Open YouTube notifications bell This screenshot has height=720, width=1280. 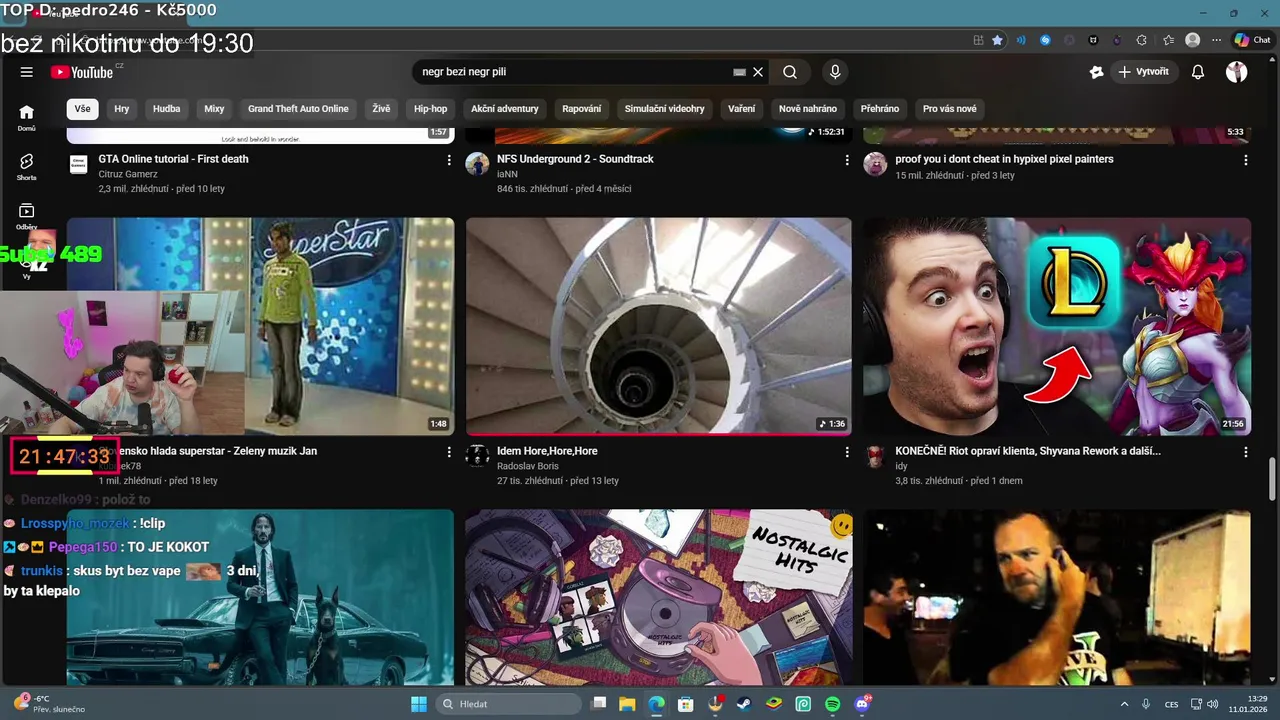coord(1198,72)
